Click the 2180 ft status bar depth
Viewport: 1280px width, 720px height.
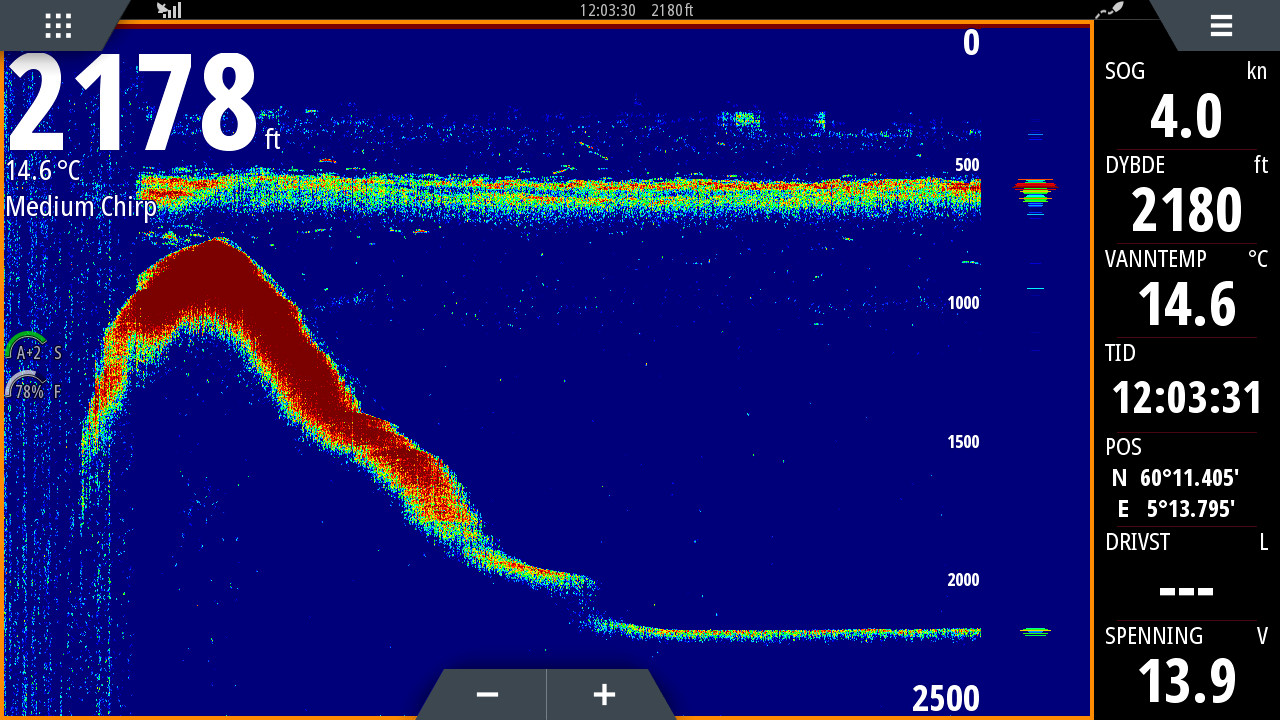(x=672, y=10)
